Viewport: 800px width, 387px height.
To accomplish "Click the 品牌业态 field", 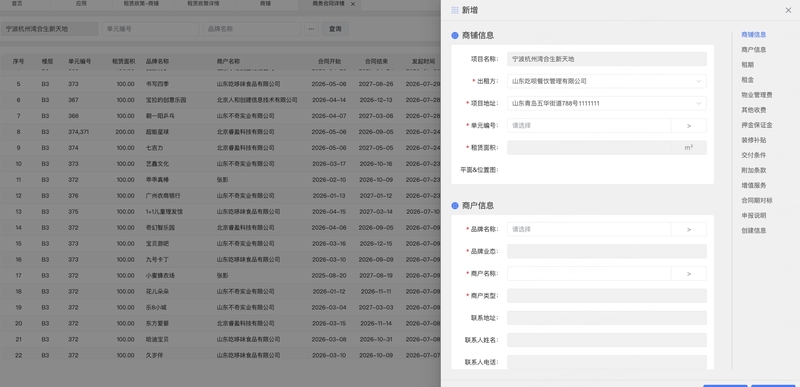I will [607, 251].
